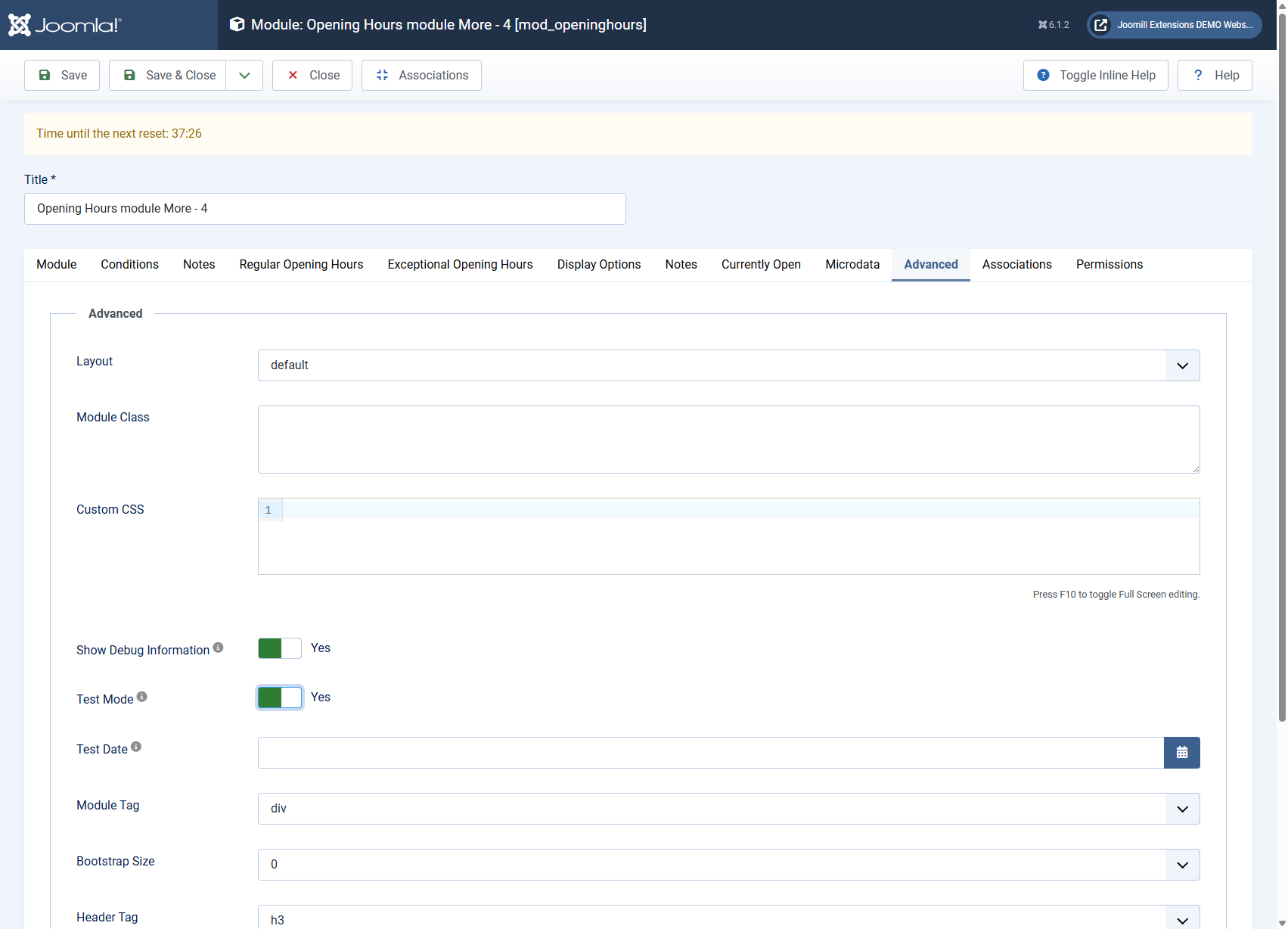Open the Regular Opening Hours tab
Viewport: 1288px width, 929px height.
point(301,265)
